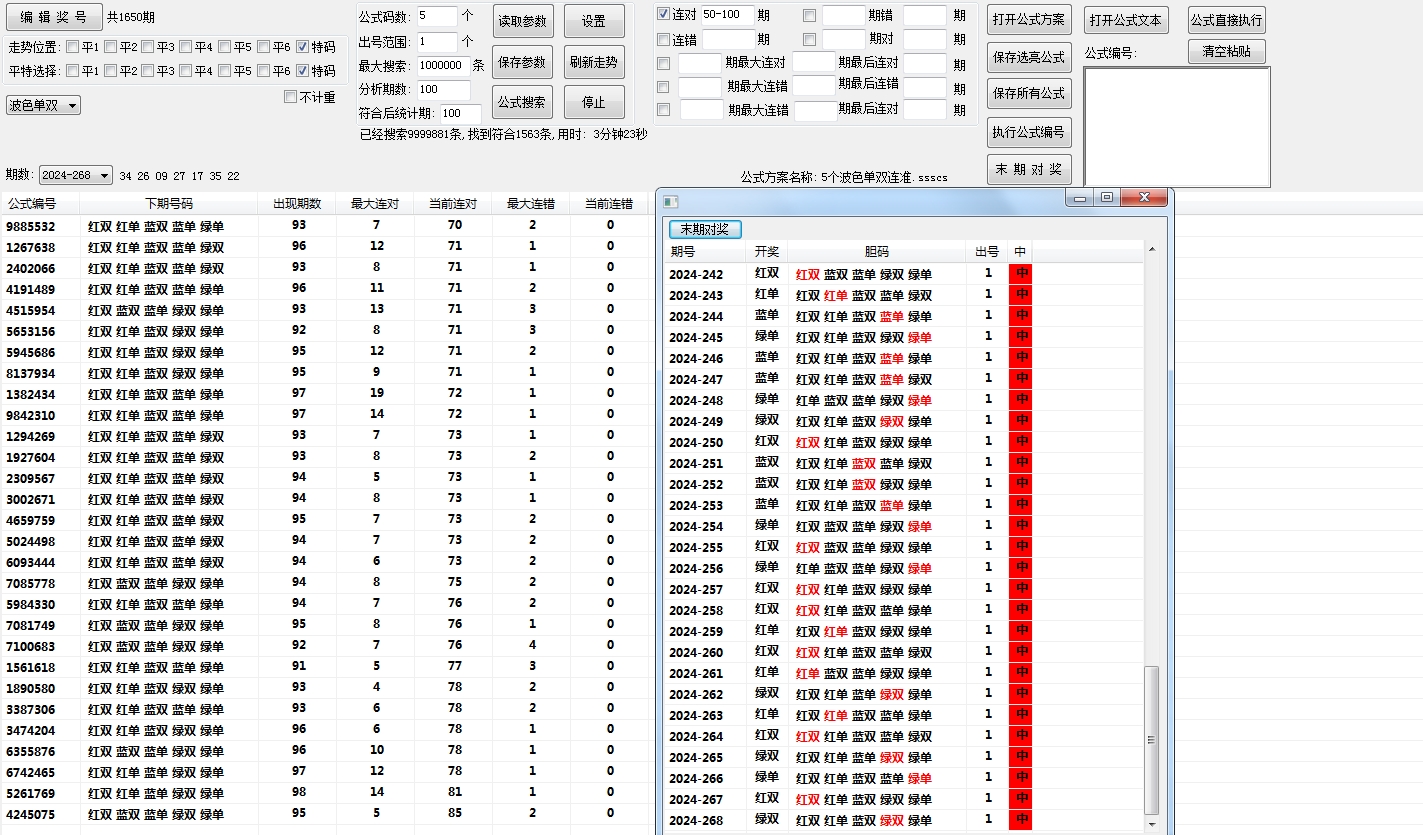Sort by the 最大连对 column header
The width and height of the screenshot is (1423, 835).
coord(375,204)
